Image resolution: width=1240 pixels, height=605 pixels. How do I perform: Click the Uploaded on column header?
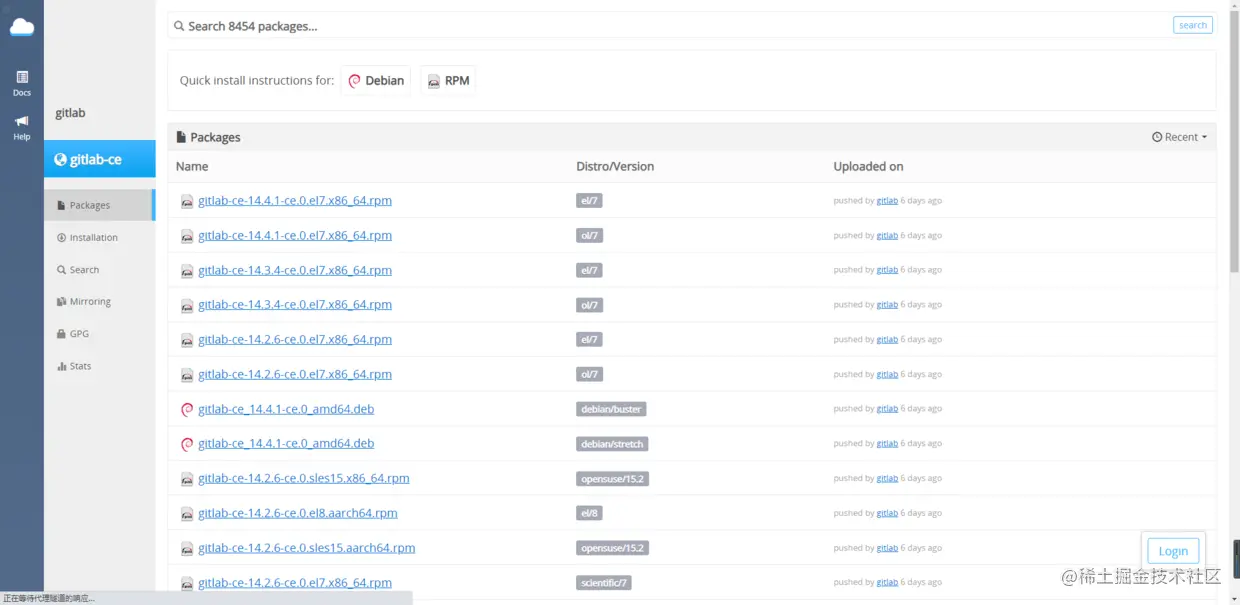(x=868, y=167)
